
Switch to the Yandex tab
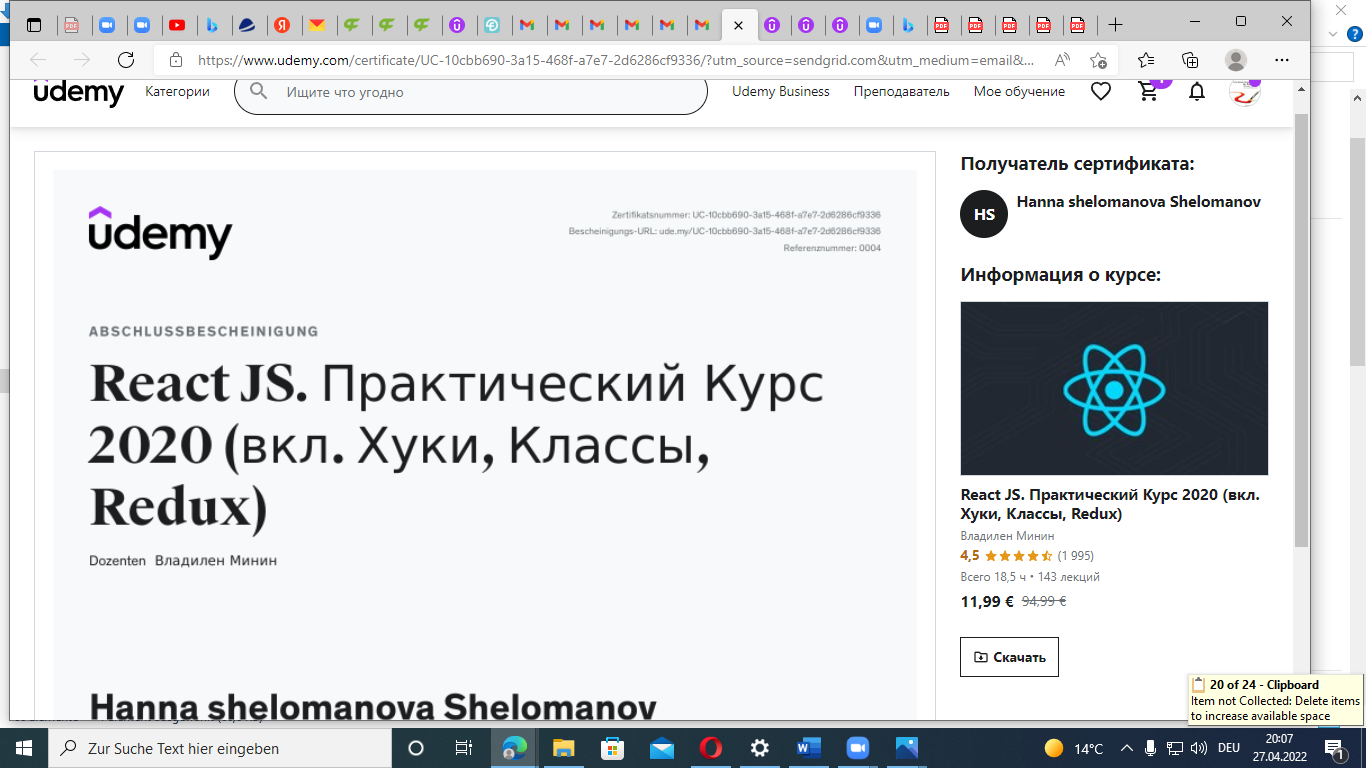pos(282,25)
